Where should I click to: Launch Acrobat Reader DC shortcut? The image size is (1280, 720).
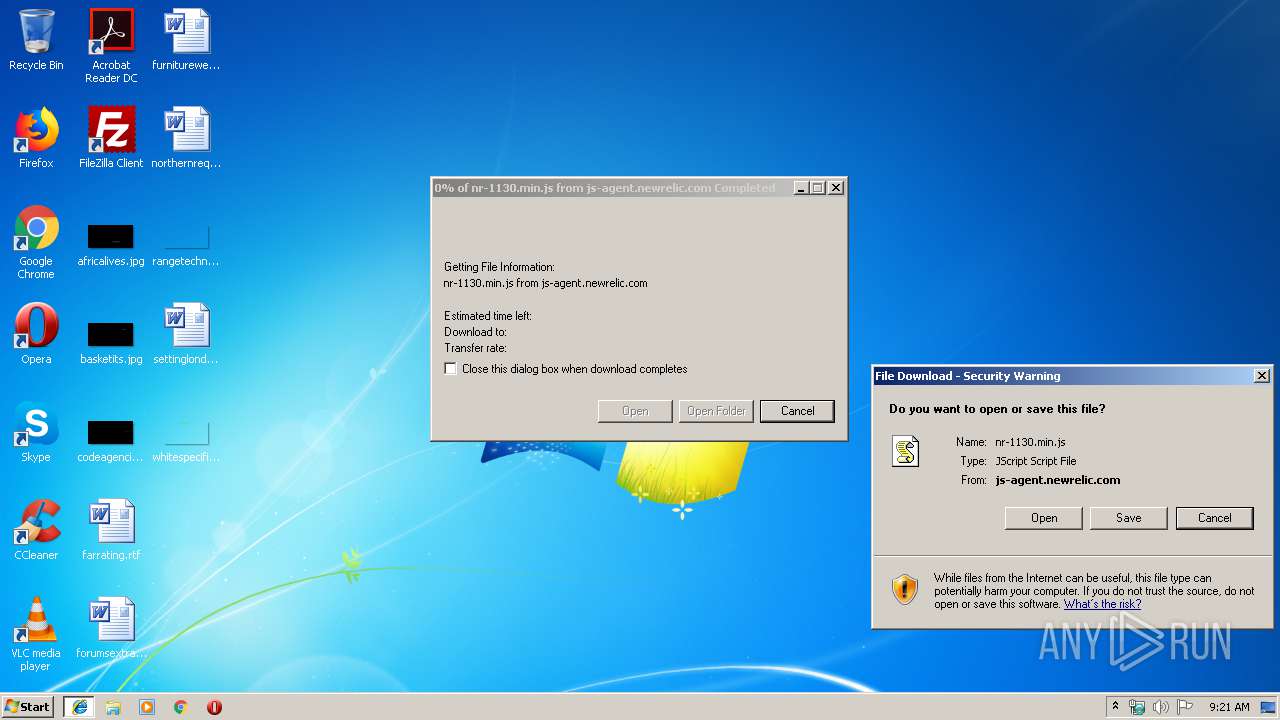click(111, 46)
